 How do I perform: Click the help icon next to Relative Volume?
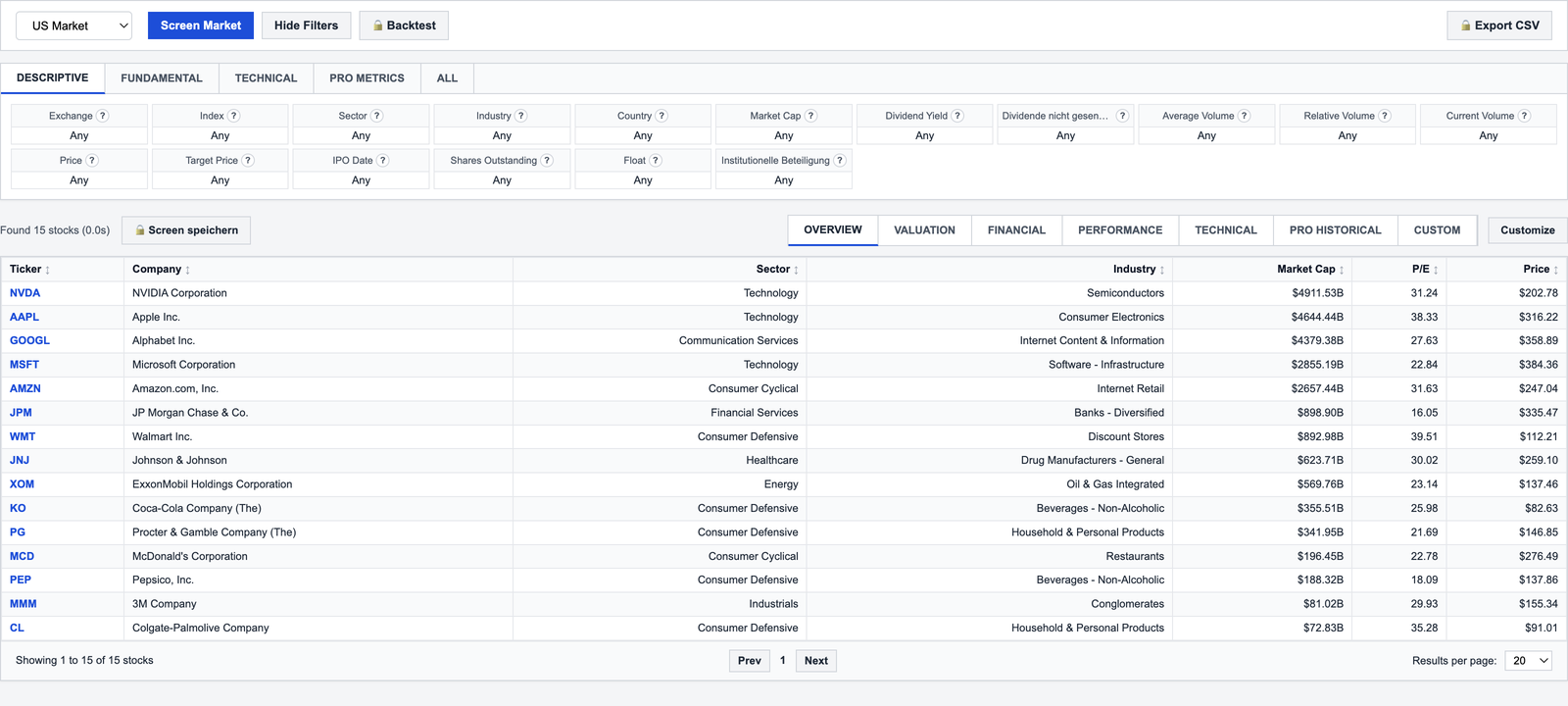1385,116
